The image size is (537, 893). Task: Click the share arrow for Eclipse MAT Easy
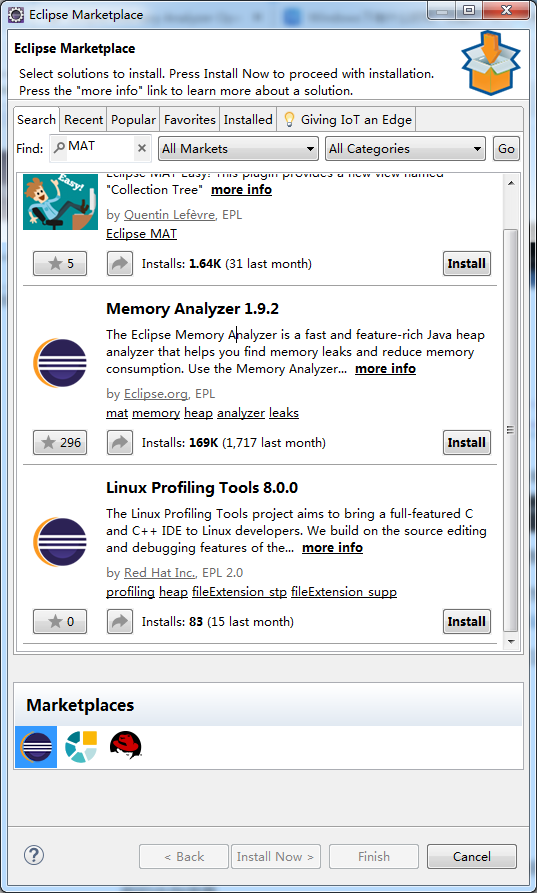click(x=120, y=264)
